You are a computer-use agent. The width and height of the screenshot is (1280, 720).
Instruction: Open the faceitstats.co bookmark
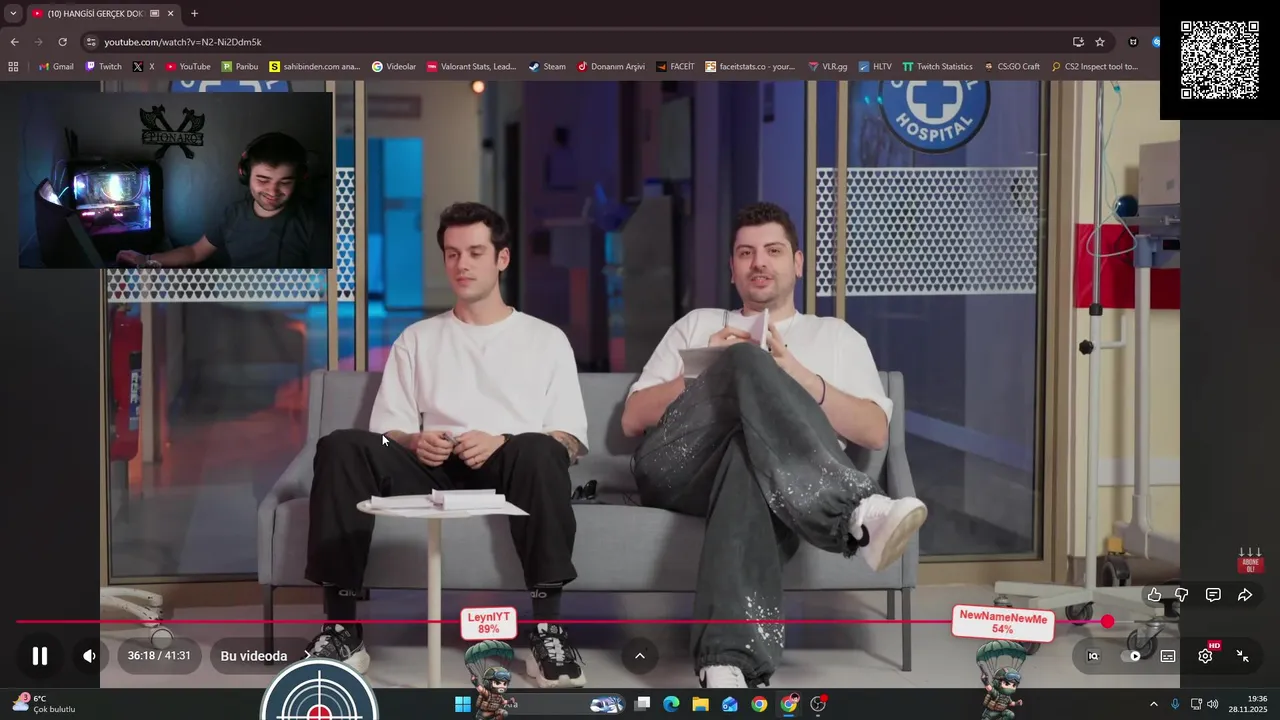click(750, 67)
